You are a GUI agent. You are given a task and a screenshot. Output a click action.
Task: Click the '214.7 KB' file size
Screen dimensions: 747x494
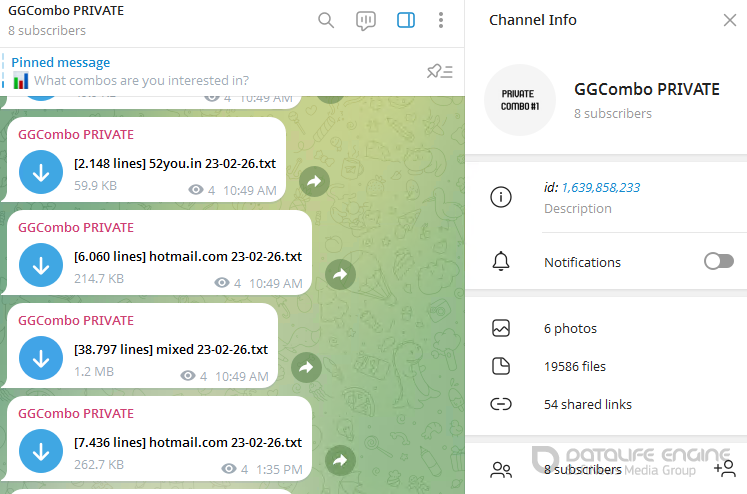point(99,279)
